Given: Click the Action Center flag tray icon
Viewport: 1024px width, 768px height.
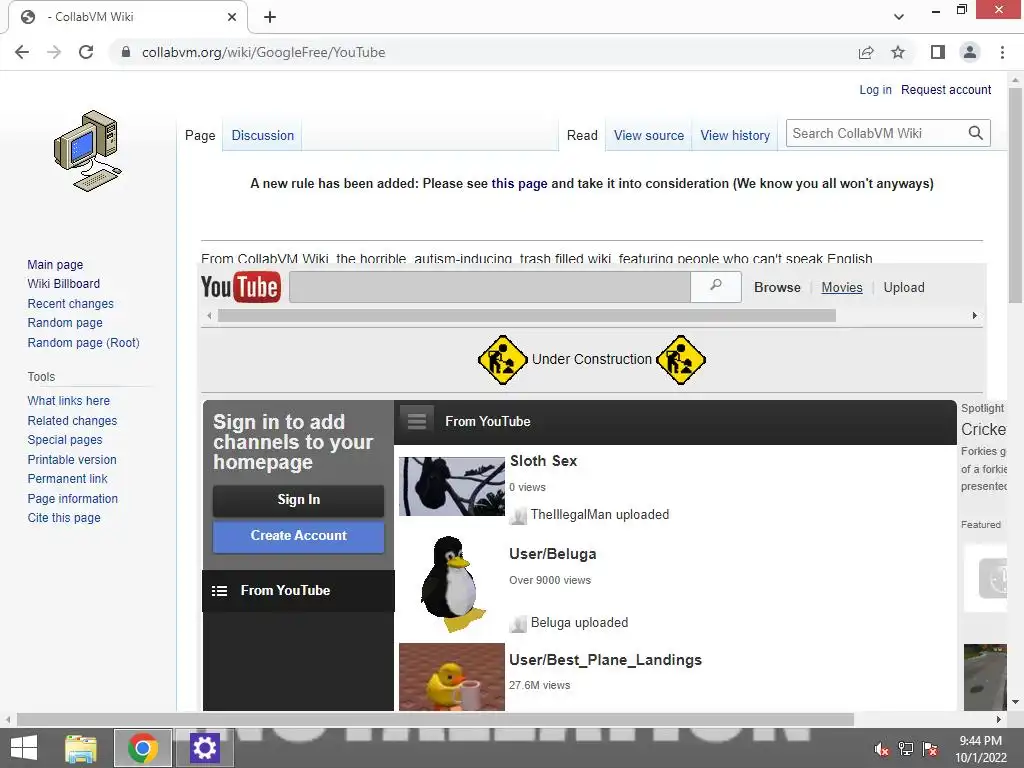Looking at the screenshot, I should (x=930, y=748).
